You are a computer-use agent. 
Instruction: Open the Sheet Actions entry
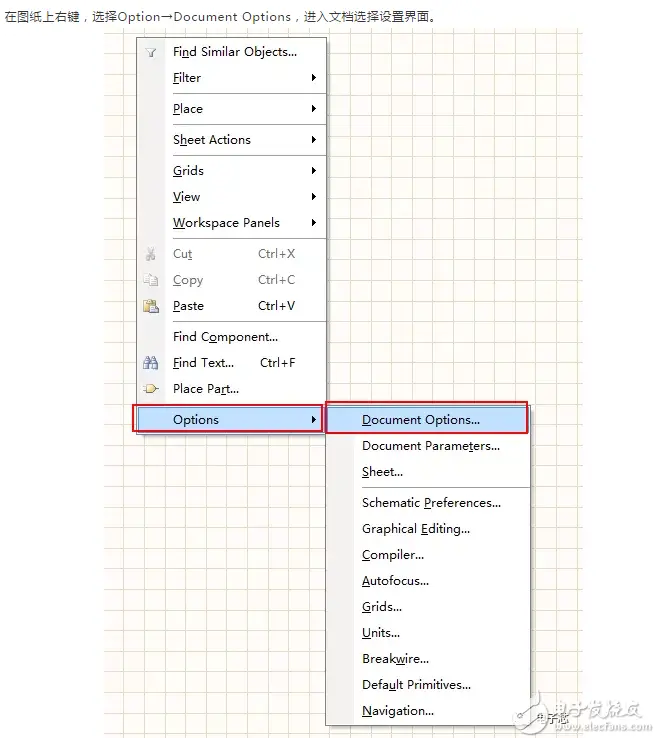(232, 140)
